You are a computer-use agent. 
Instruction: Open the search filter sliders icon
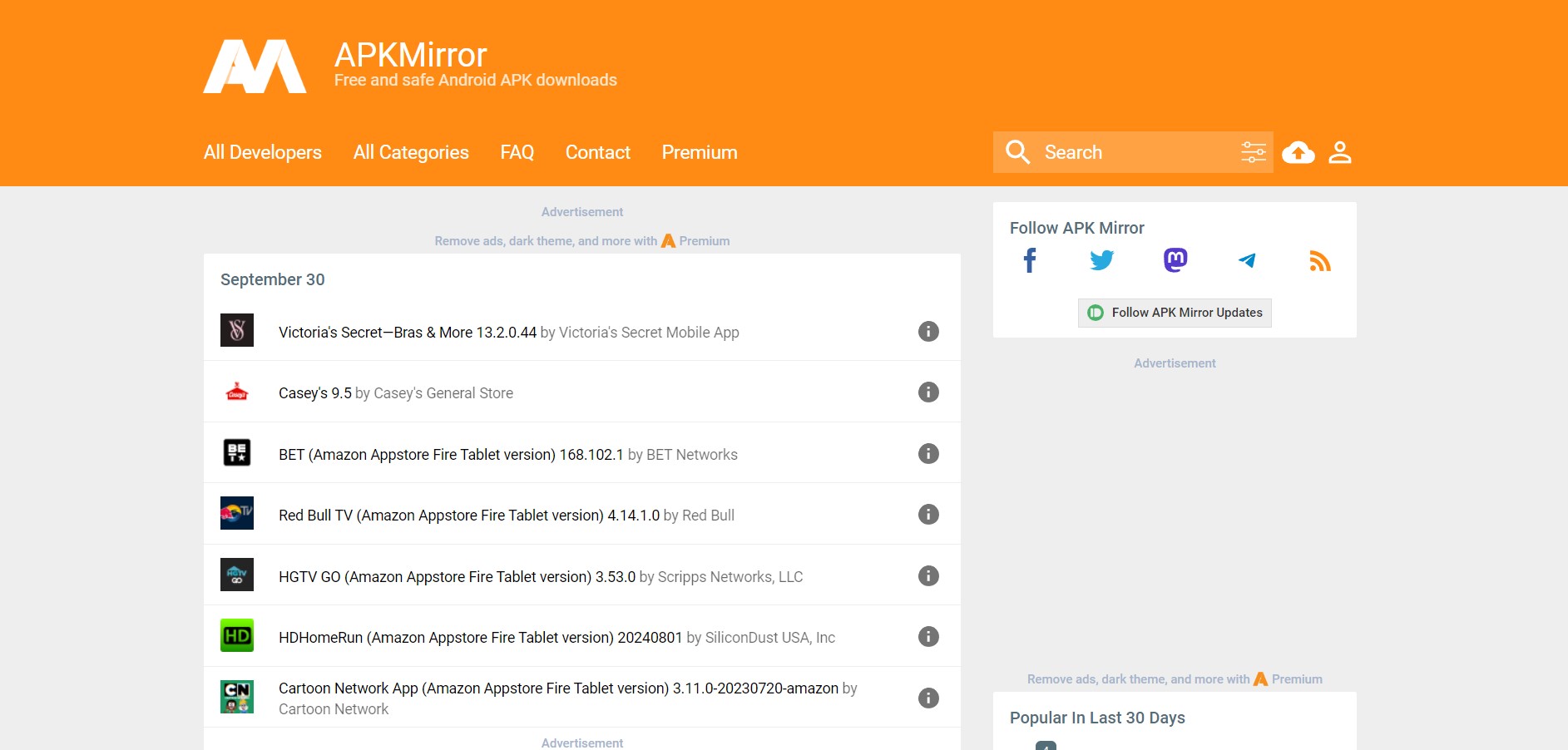pos(1253,151)
